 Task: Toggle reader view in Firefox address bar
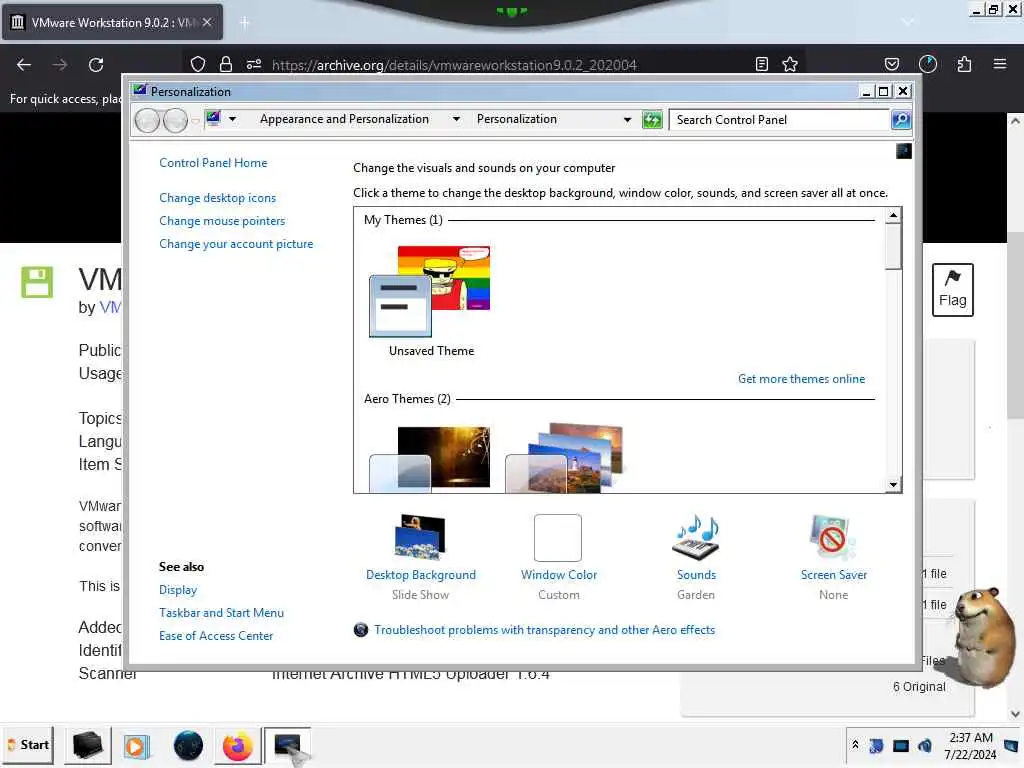coord(761,64)
